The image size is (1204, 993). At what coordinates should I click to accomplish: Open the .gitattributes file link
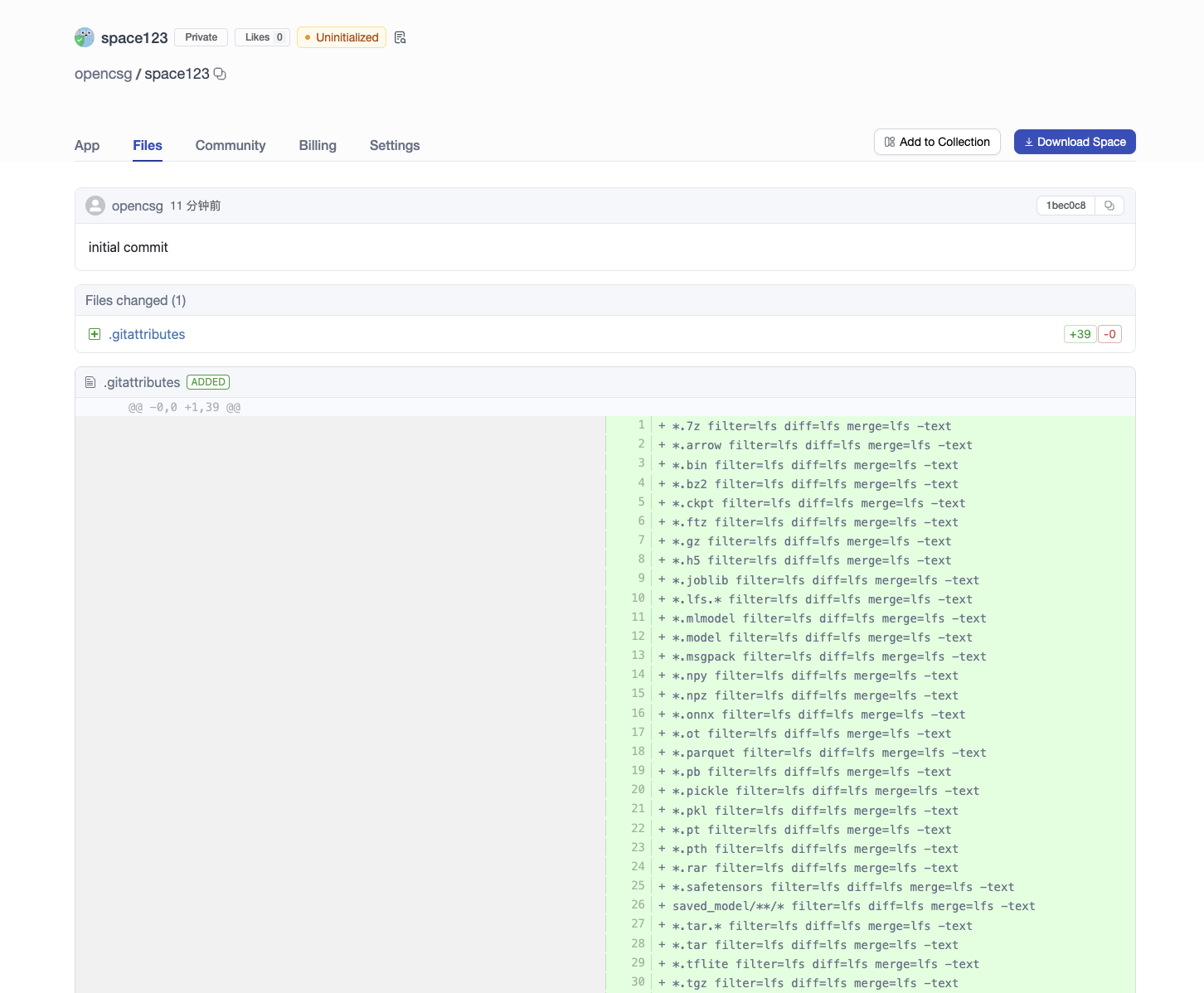tap(147, 334)
